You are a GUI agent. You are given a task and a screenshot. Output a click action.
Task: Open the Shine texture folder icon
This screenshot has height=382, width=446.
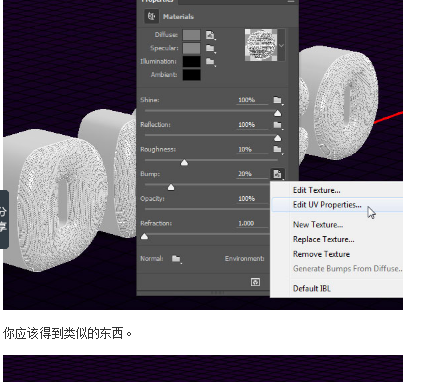pyautogui.click(x=278, y=100)
